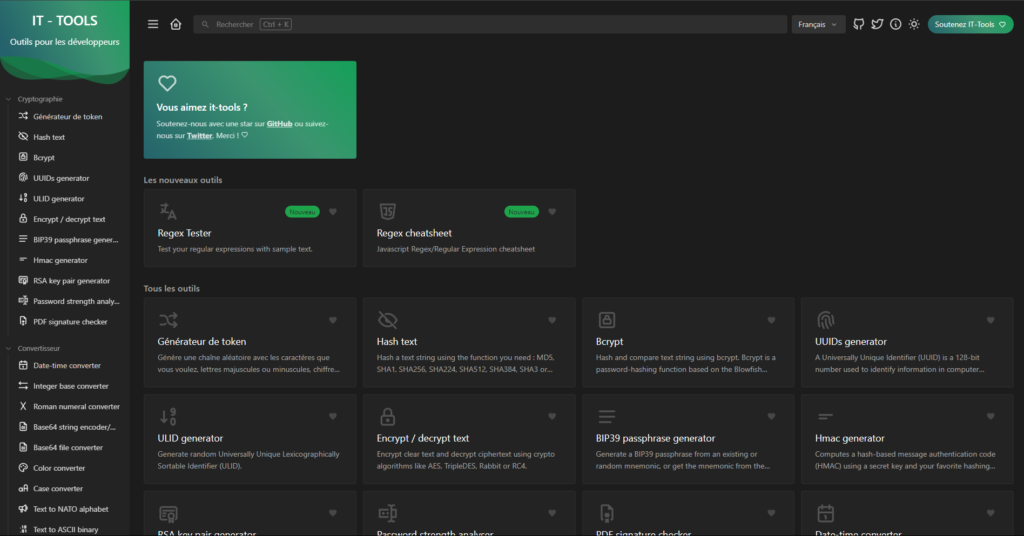1024x536 pixels.
Task: Click the Case converter sidebar icon
Action: [23, 488]
